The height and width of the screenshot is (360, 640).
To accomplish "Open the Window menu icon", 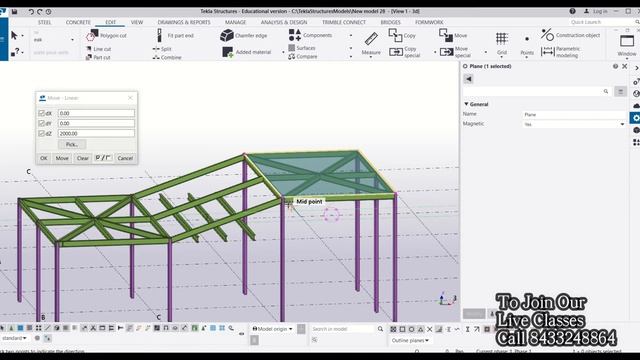I will point(627,41).
